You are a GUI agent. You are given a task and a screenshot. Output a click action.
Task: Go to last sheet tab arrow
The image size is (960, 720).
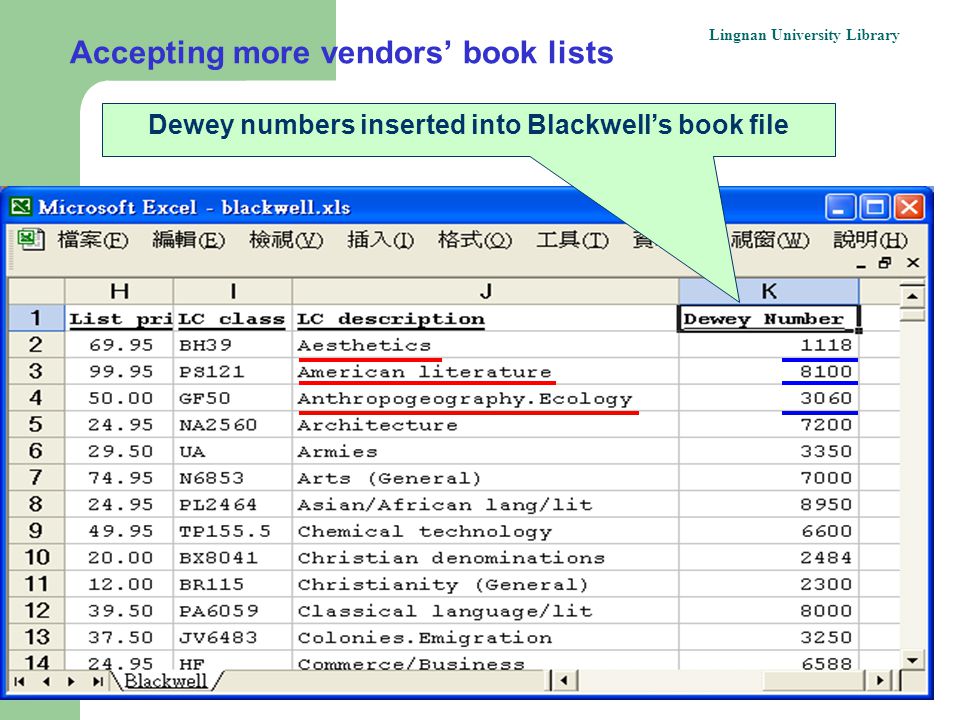pos(97,681)
